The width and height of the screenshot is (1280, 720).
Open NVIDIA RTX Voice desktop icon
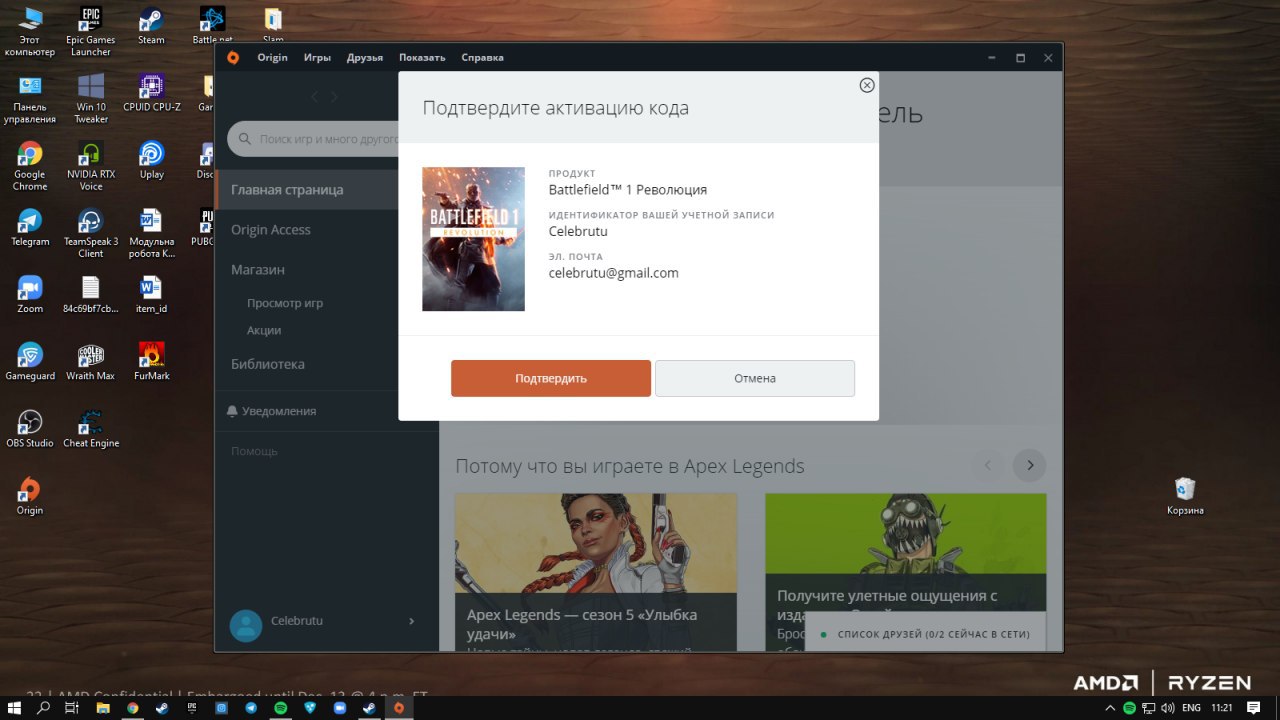click(x=91, y=166)
